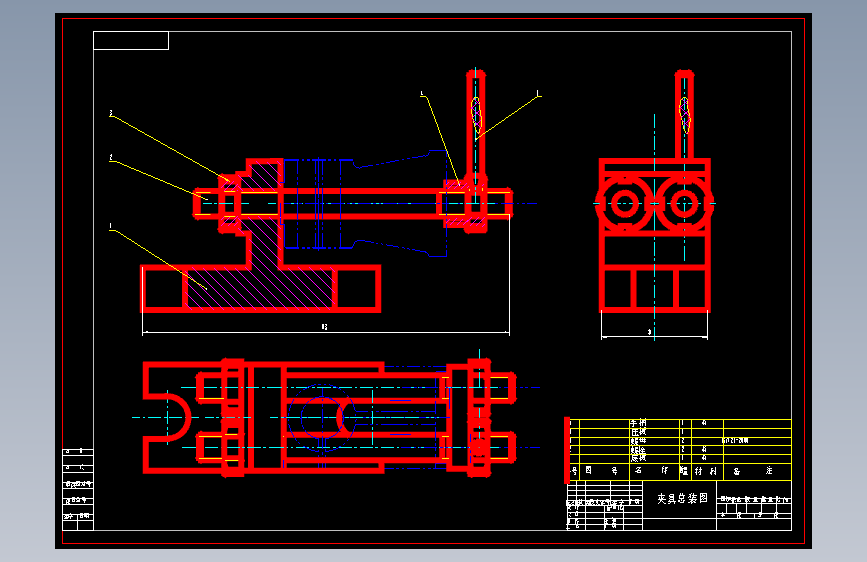Viewport: 867px width, 562px height.
Task: Click the "图号" column header in parts list
Action: click(602, 471)
